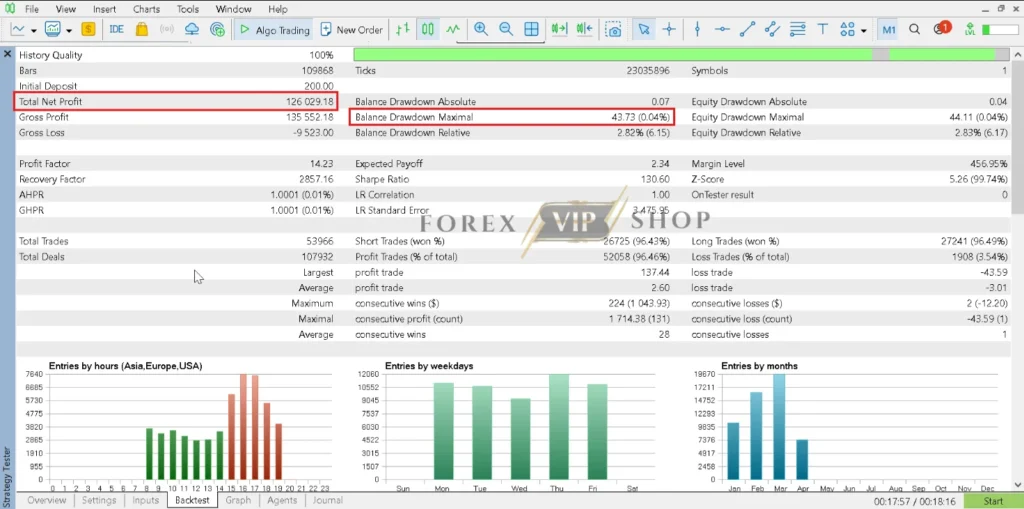Click the LVL connection level icon
The image size is (1024, 509).
[x=969, y=29]
